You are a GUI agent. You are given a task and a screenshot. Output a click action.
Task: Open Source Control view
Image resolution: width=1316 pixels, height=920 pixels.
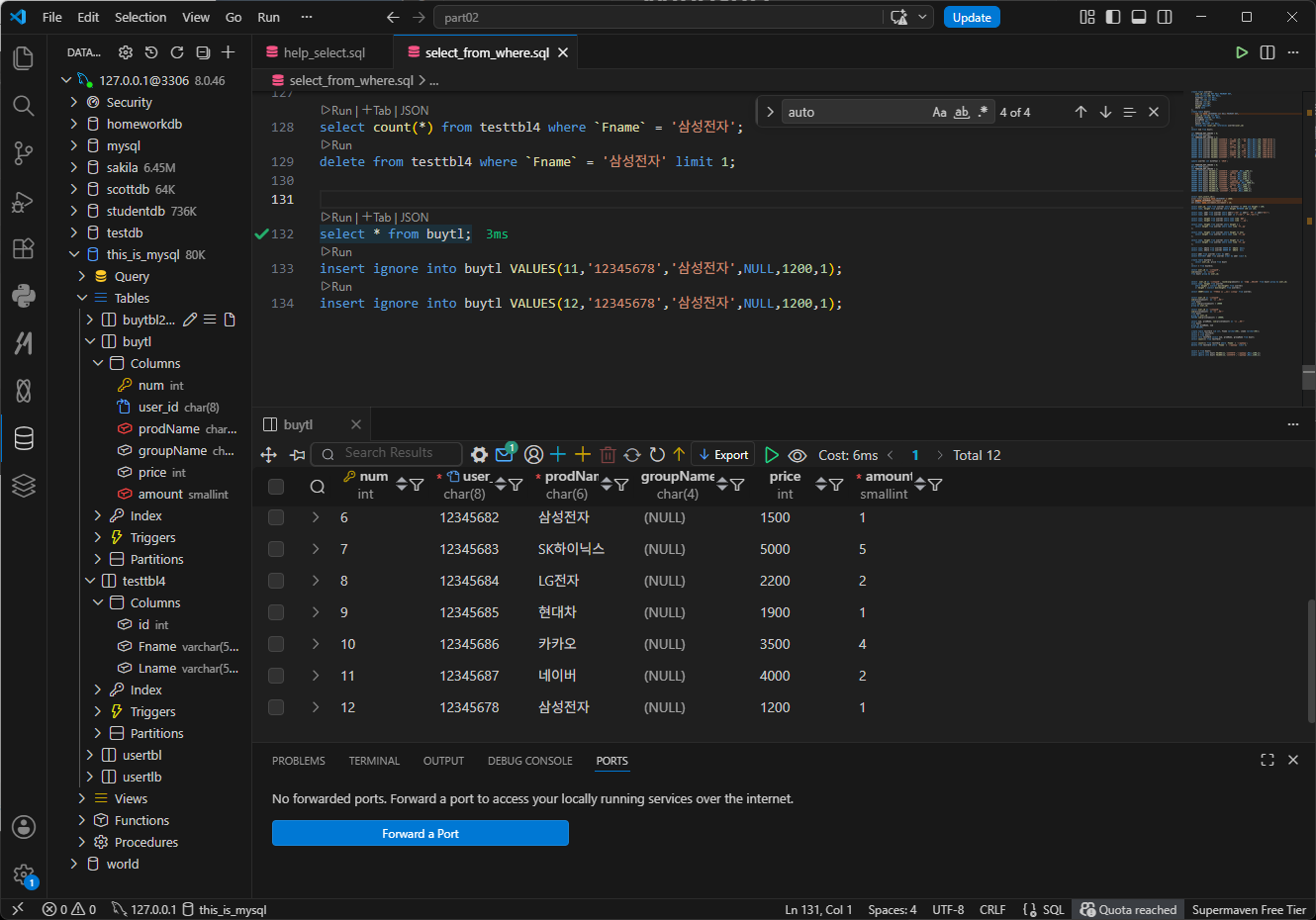point(24,153)
